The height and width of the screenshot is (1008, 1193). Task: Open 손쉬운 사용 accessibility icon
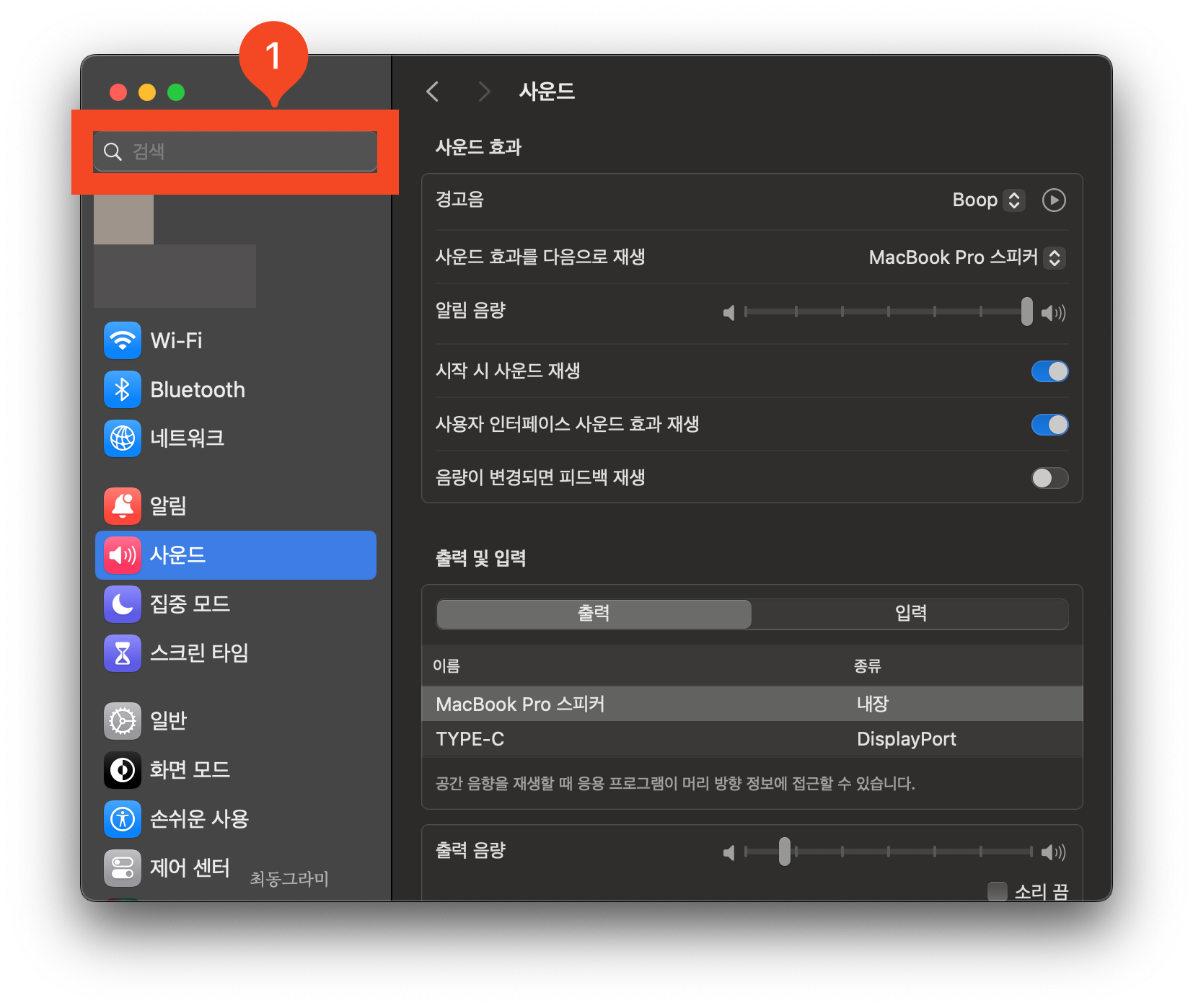(x=123, y=819)
